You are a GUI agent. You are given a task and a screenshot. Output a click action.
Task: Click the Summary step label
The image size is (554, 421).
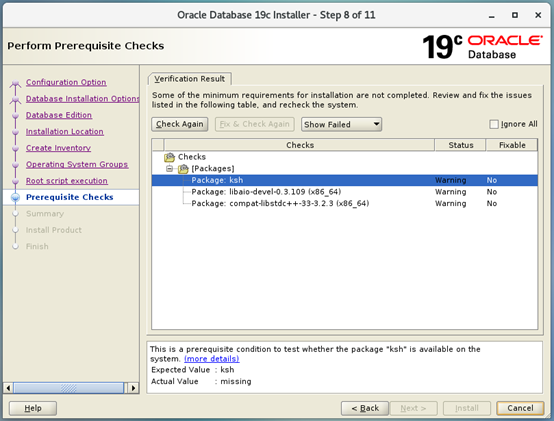[x=45, y=214]
